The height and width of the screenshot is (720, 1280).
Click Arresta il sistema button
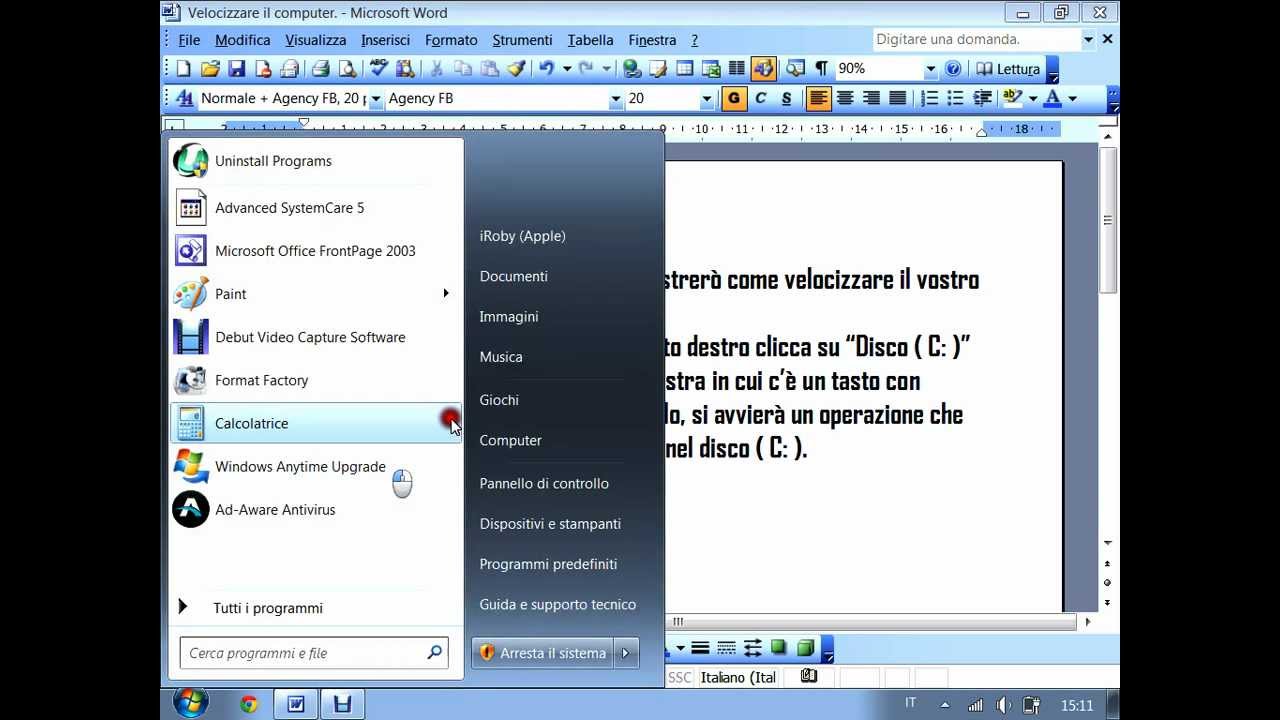(543, 653)
